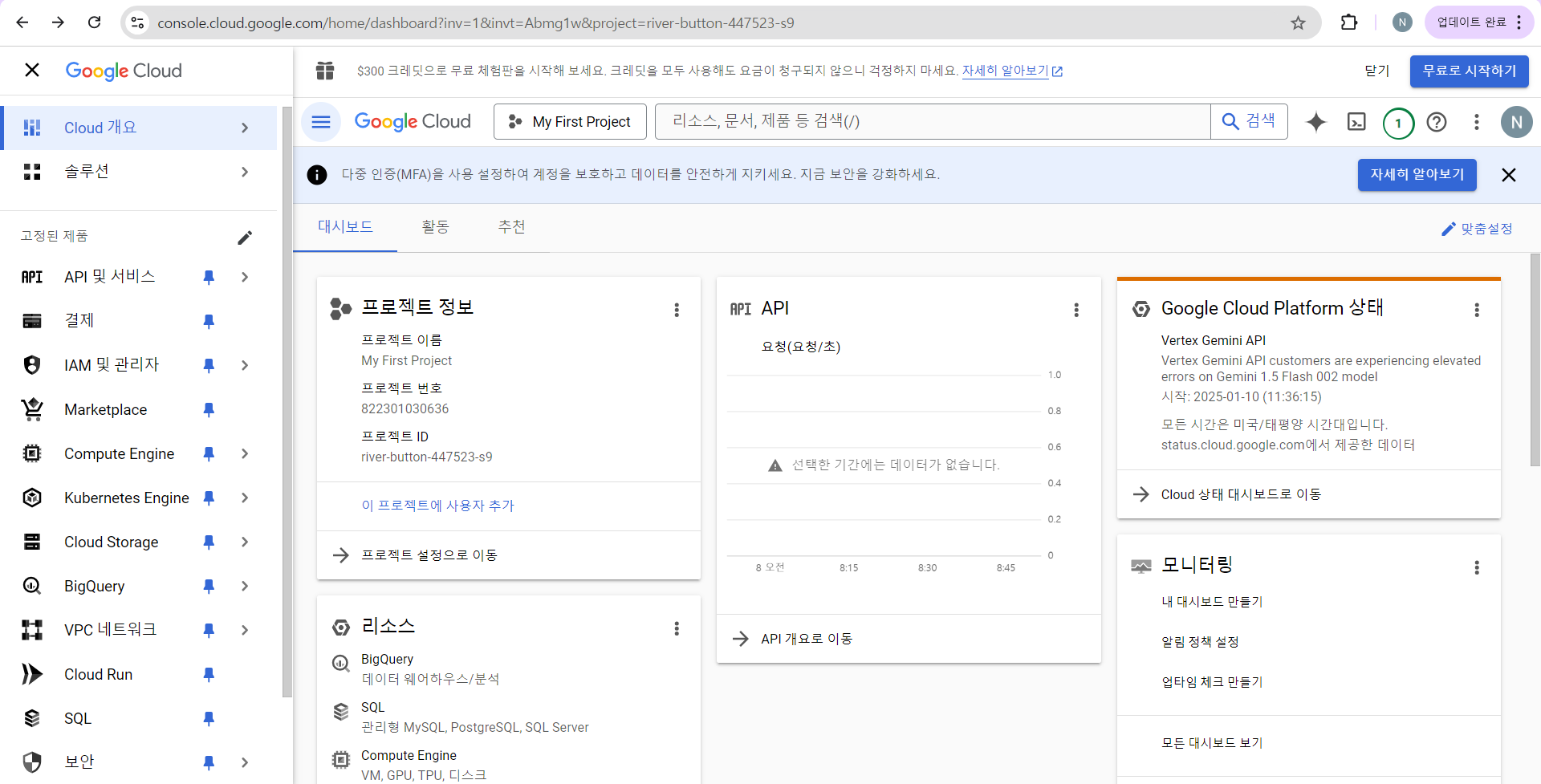Screen dimensions: 1541x784
Task: Unpin API 및 서비스 from pinned products
Action: [209, 277]
